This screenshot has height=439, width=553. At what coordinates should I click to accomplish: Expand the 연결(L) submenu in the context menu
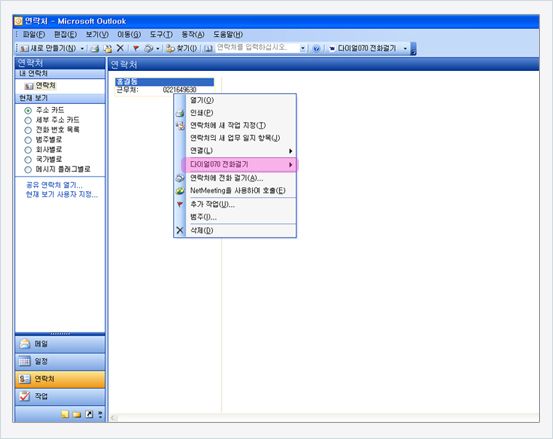pos(235,151)
